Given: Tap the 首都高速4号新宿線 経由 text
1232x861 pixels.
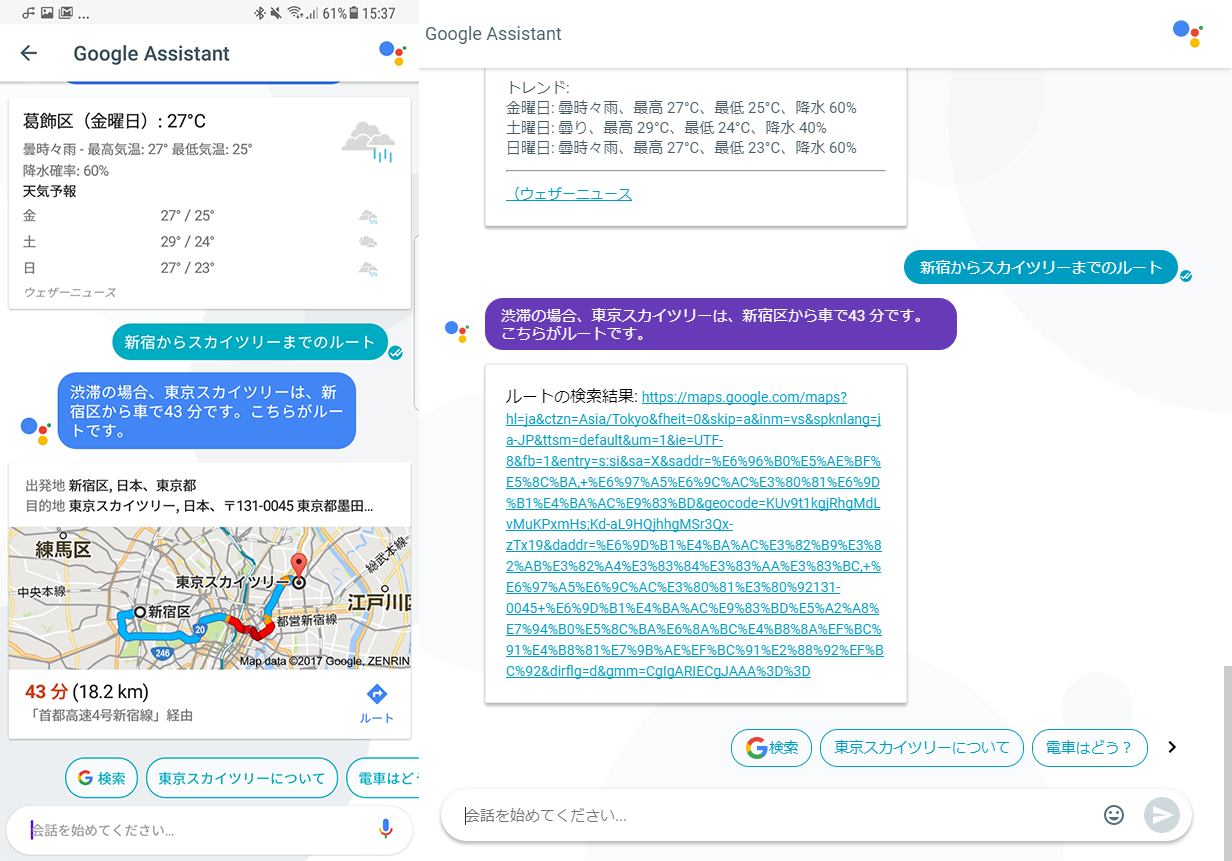Looking at the screenshot, I should (109, 715).
